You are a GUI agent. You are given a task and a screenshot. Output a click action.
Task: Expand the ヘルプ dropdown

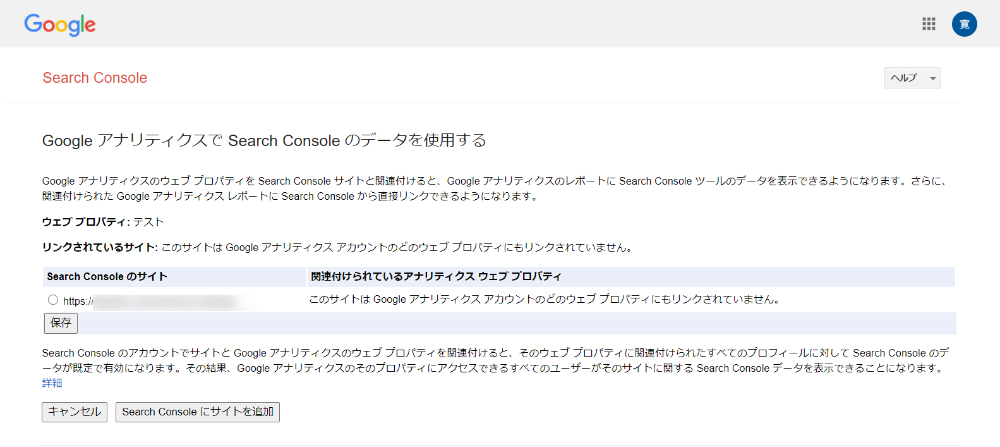912,78
